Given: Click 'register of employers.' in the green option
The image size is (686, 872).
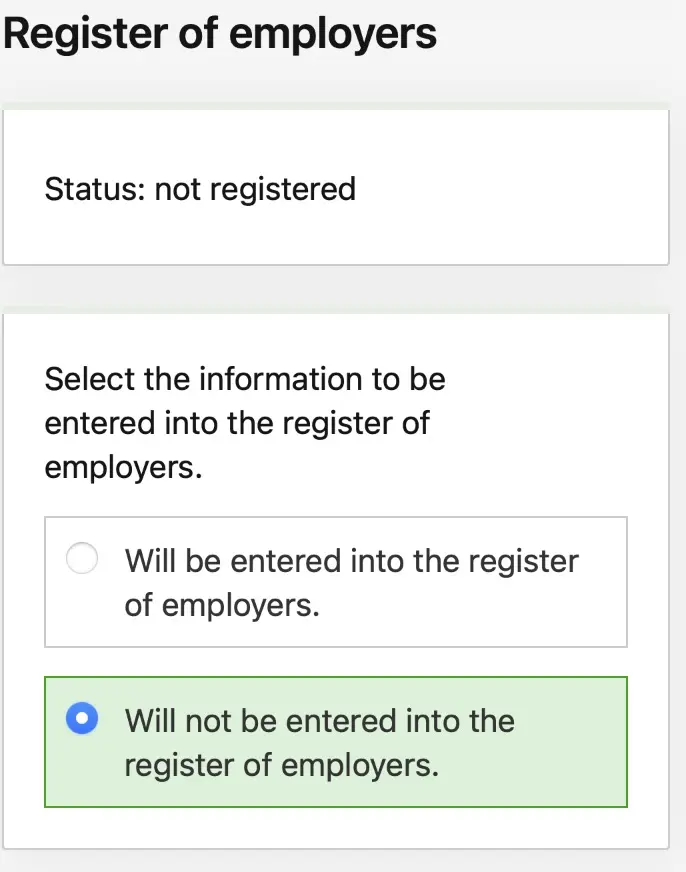Looking at the screenshot, I should point(282,765).
